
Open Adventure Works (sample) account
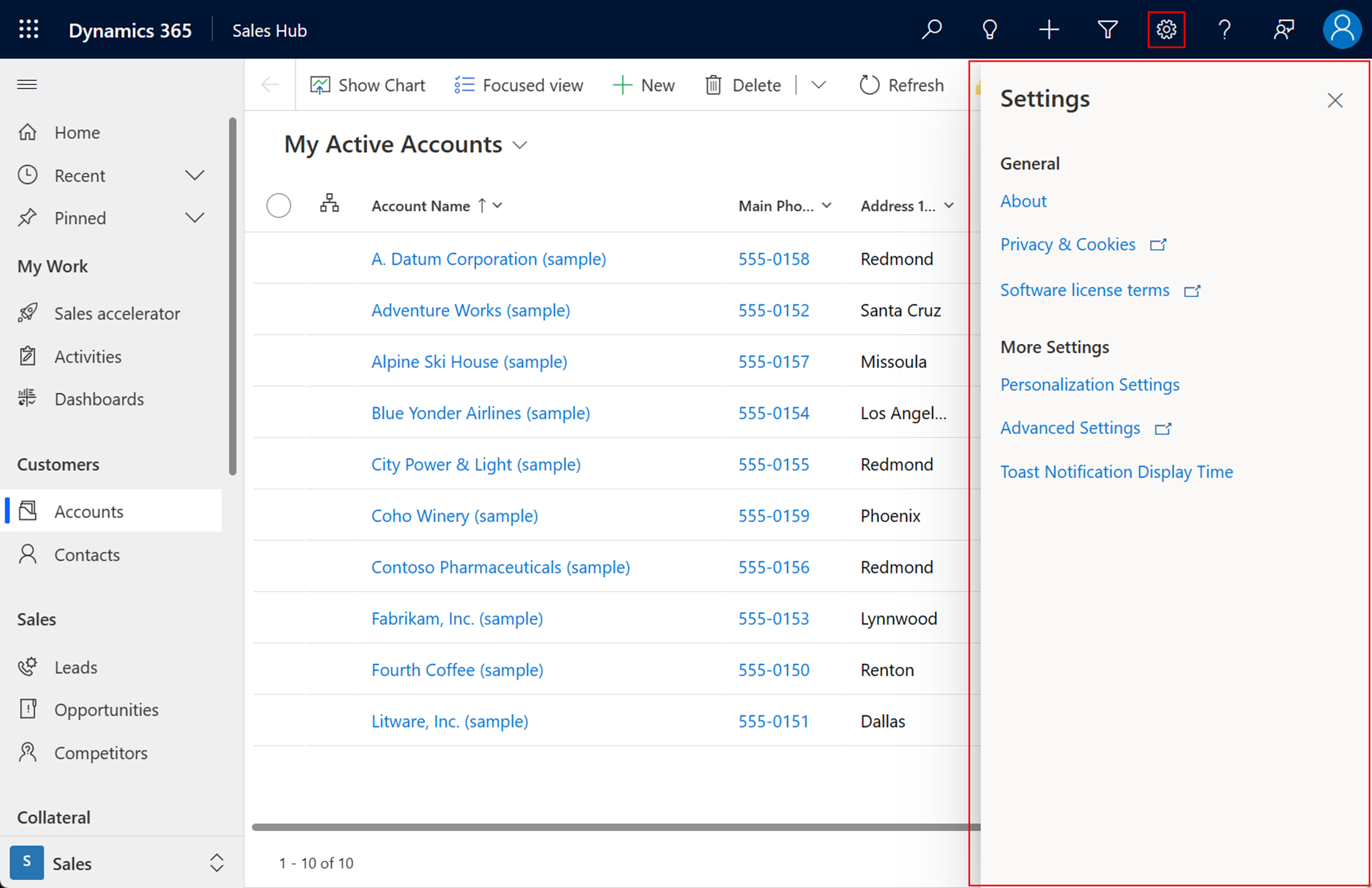tap(471, 310)
